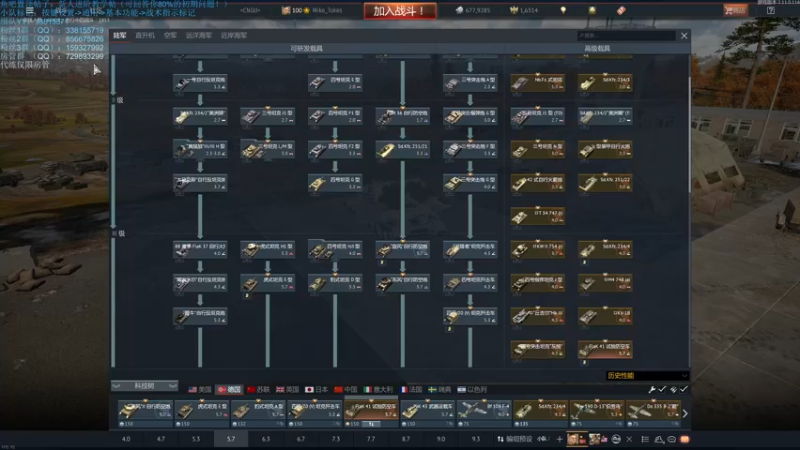Screen dimensions: 800x450
Task: Select the Sd.Kfz. 251/21 vehicle card
Action: coord(403,149)
